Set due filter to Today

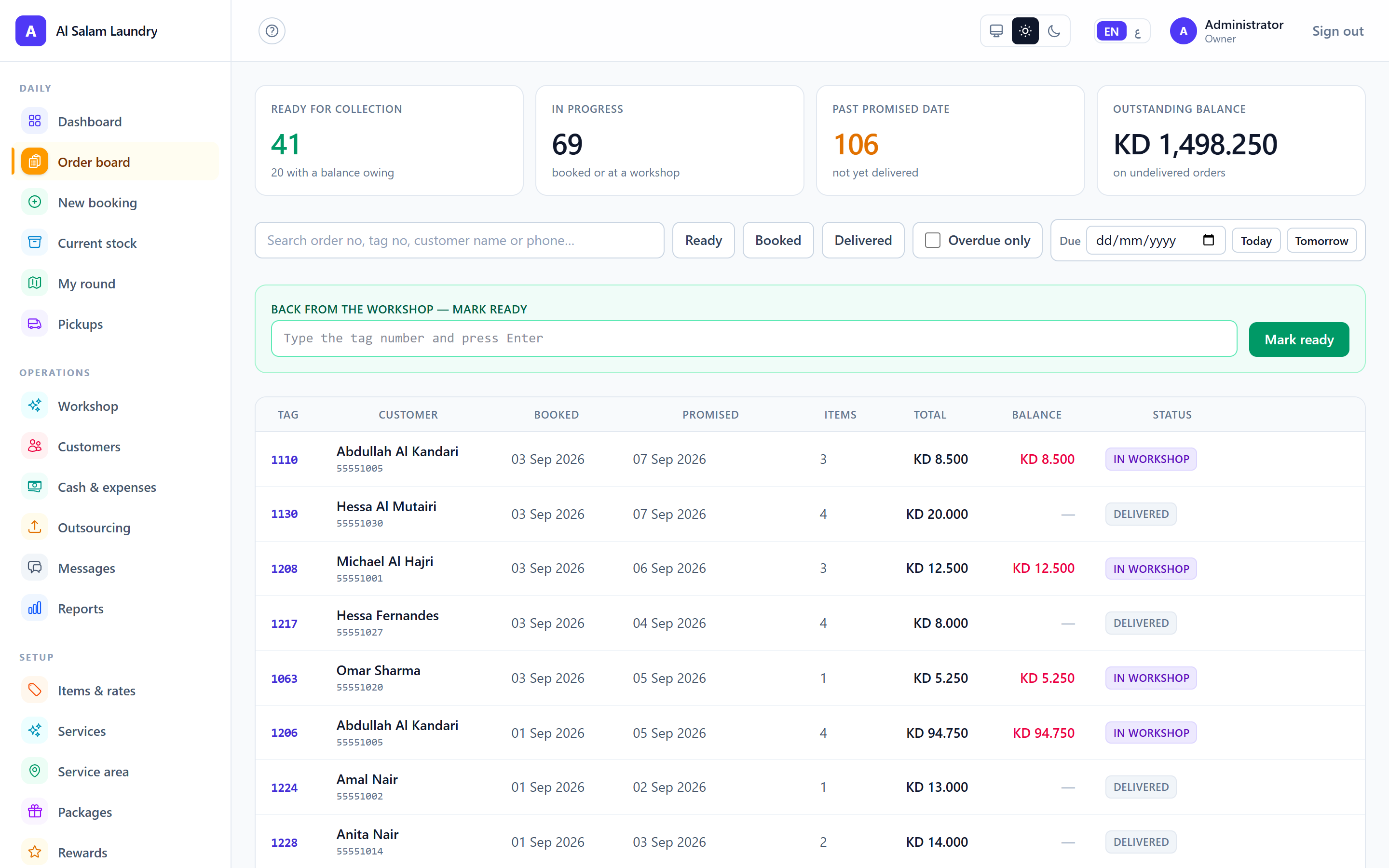tap(1256, 241)
